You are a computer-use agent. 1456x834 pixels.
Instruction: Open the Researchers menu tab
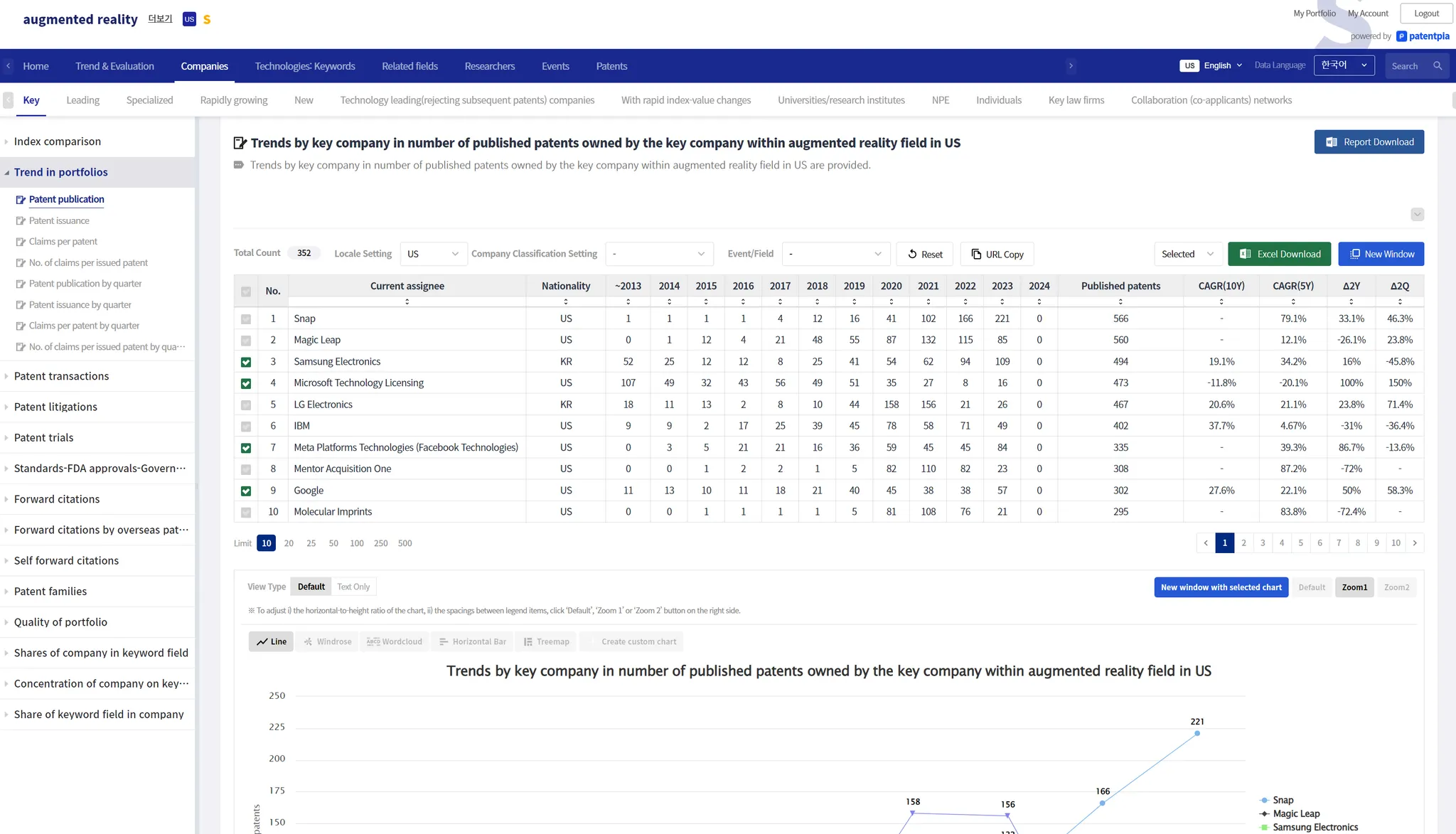(489, 66)
